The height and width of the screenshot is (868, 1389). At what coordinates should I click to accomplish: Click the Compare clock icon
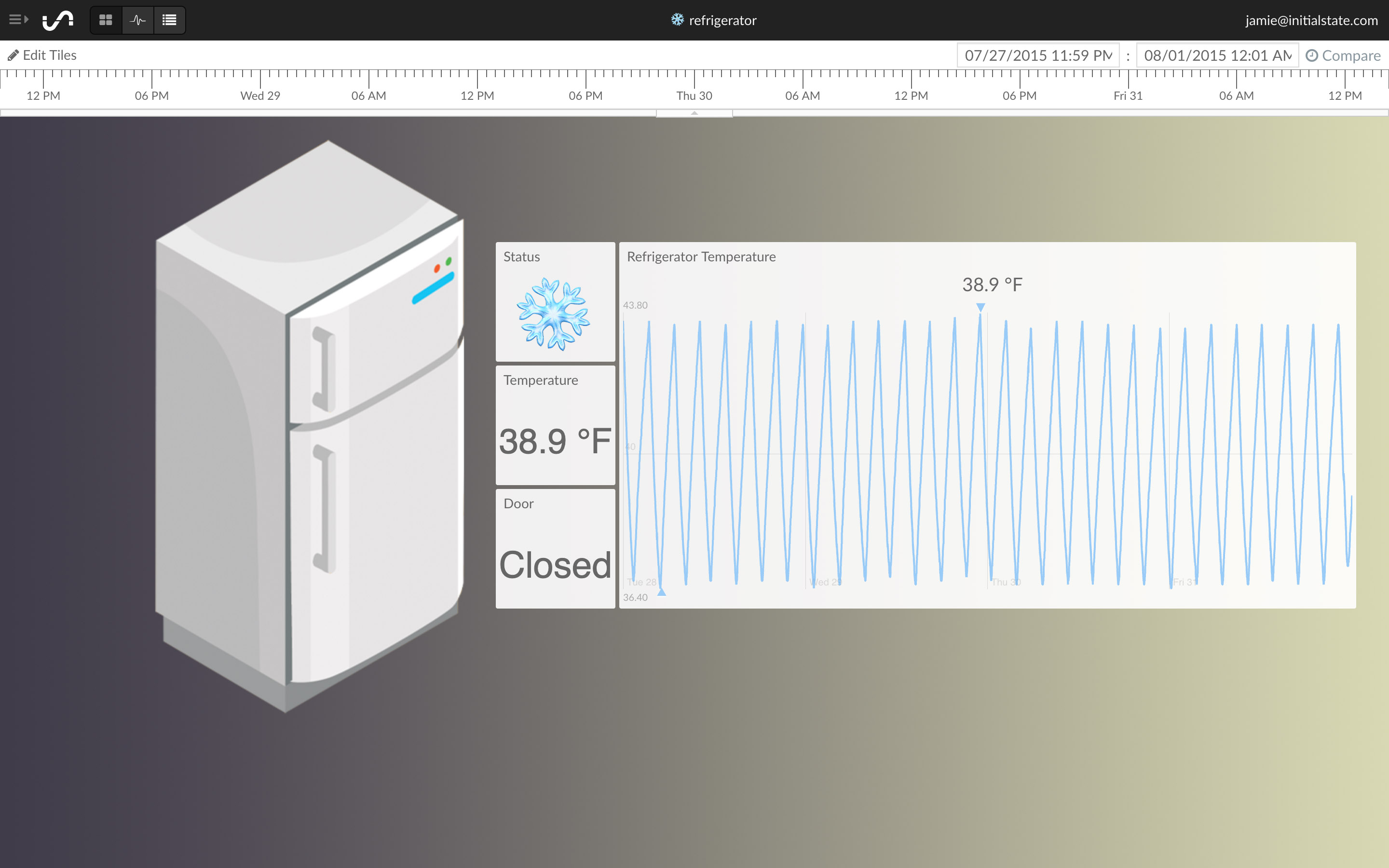coord(1311,55)
